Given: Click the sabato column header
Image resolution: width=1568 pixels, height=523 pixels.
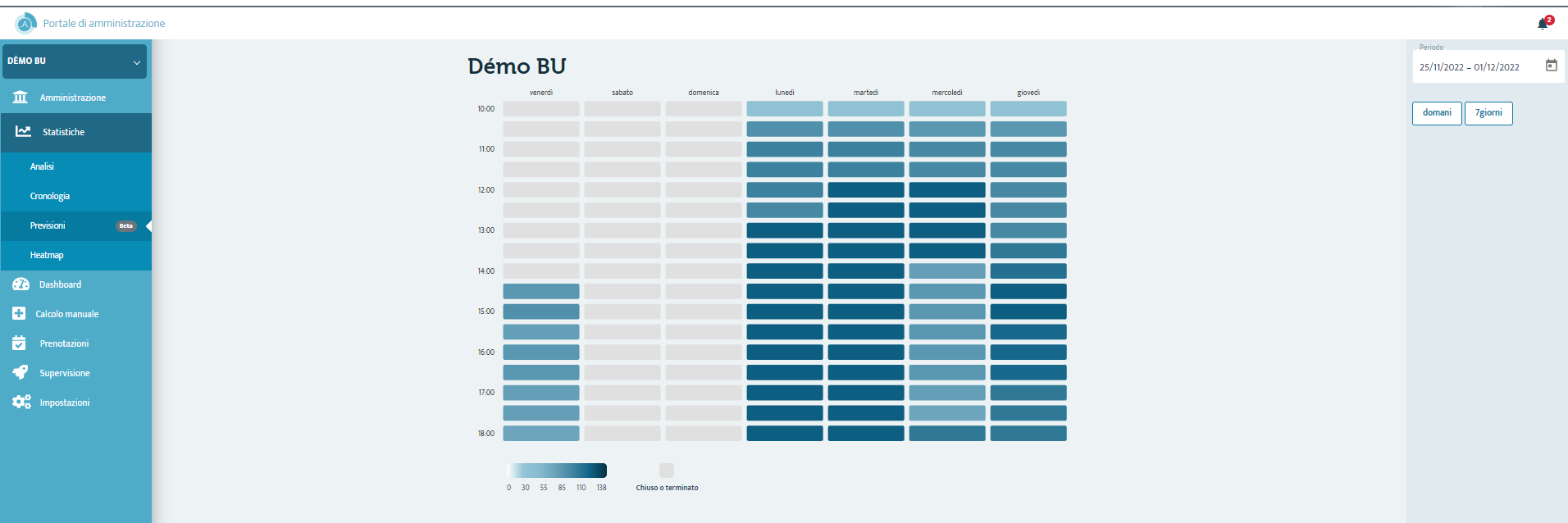Looking at the screenshot, I should [622, 93].
